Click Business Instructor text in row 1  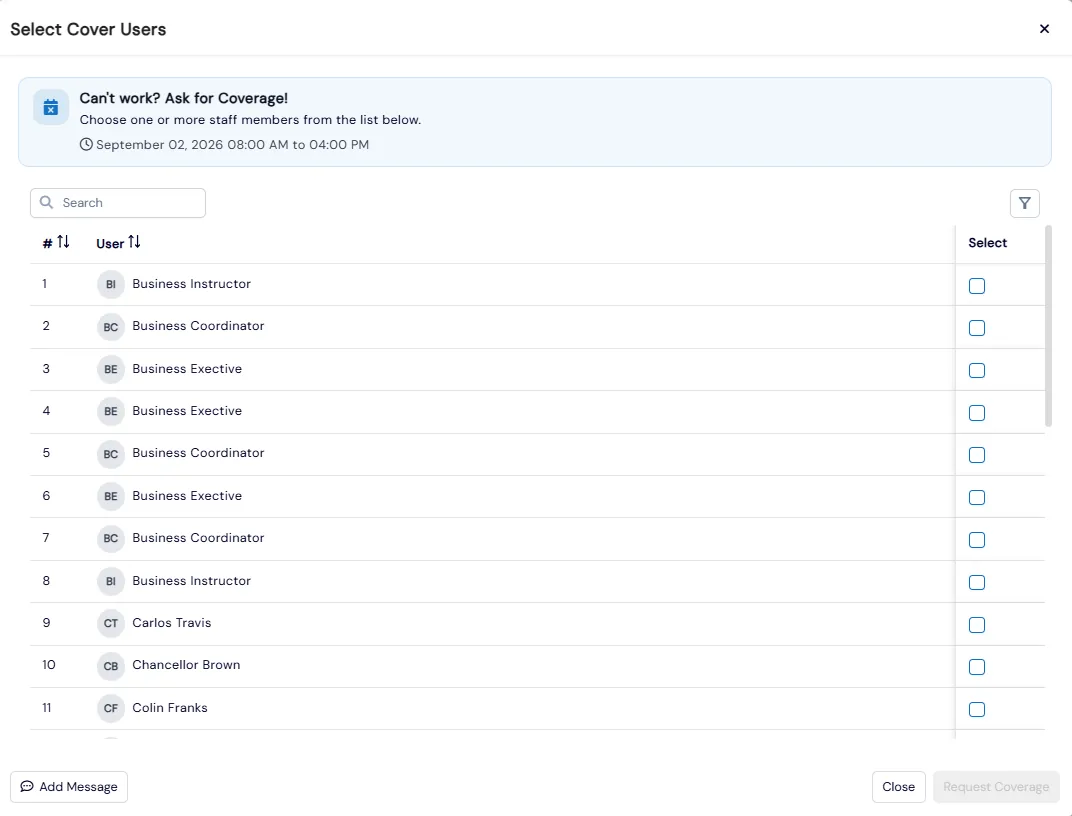tap(191, 284)
